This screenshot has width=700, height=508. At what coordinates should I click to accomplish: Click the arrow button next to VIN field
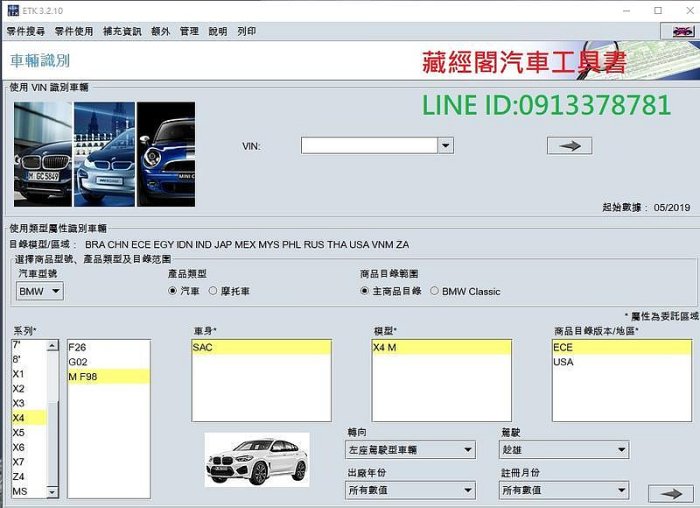[x=569, y=146]
